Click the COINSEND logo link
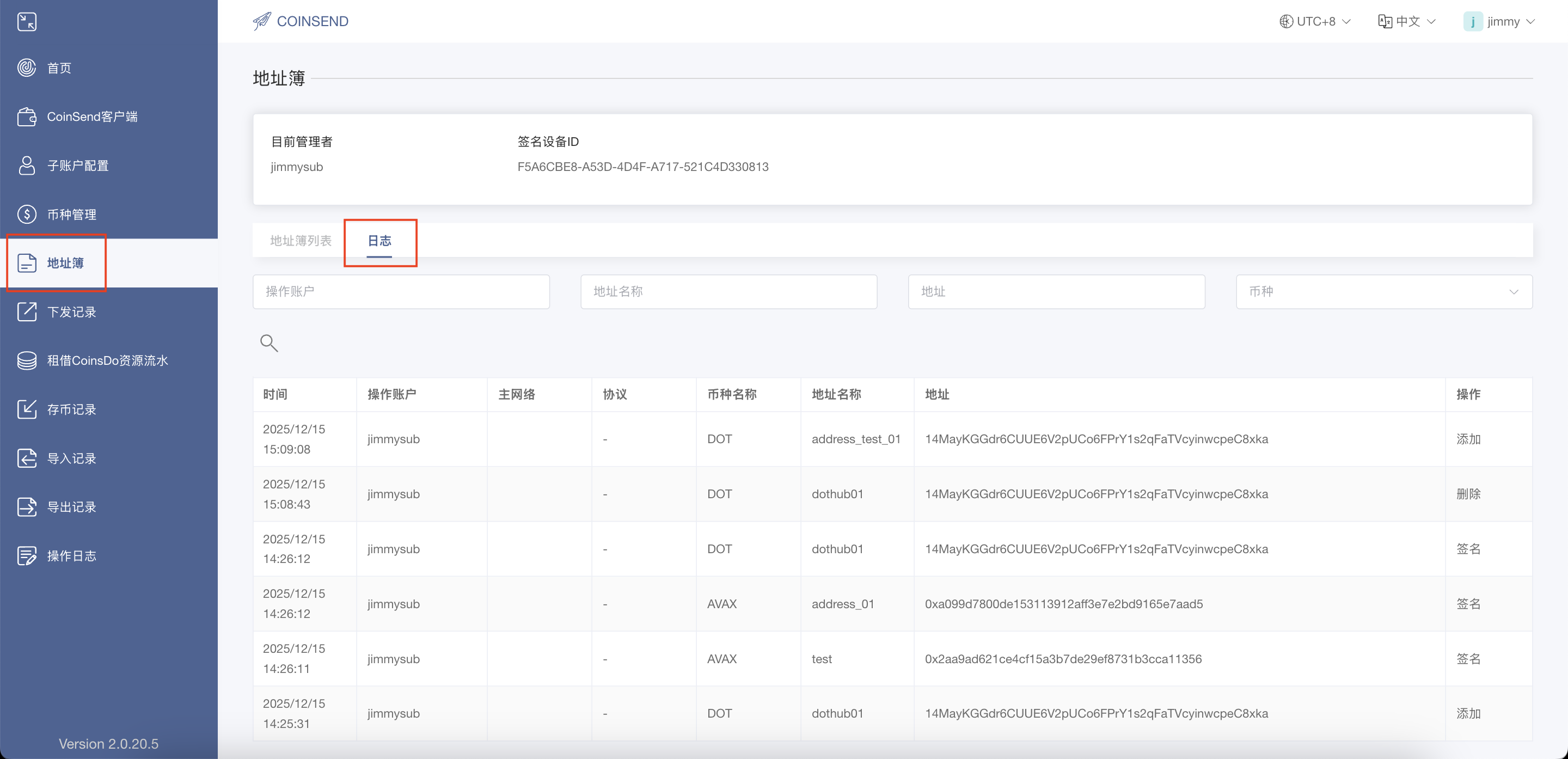The height and width of the screenshot is (759, 1568). tap(301, 21)
